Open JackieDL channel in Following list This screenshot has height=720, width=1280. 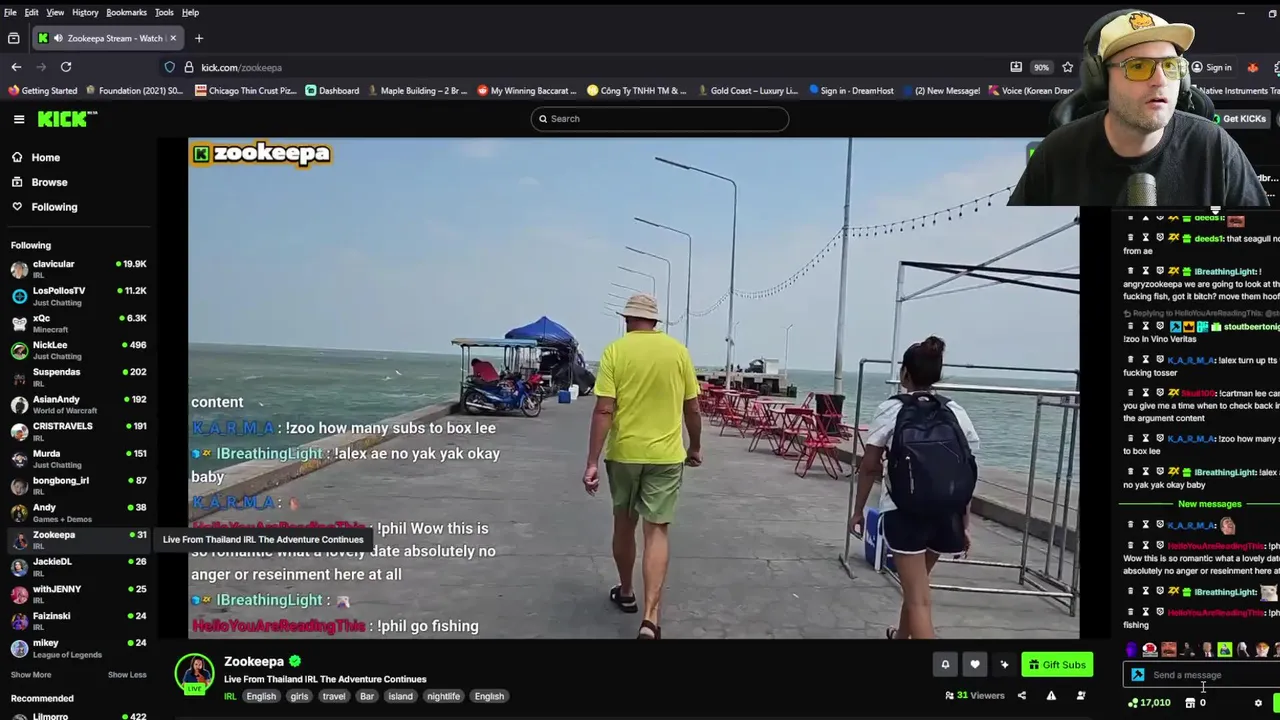click(78, 566)
